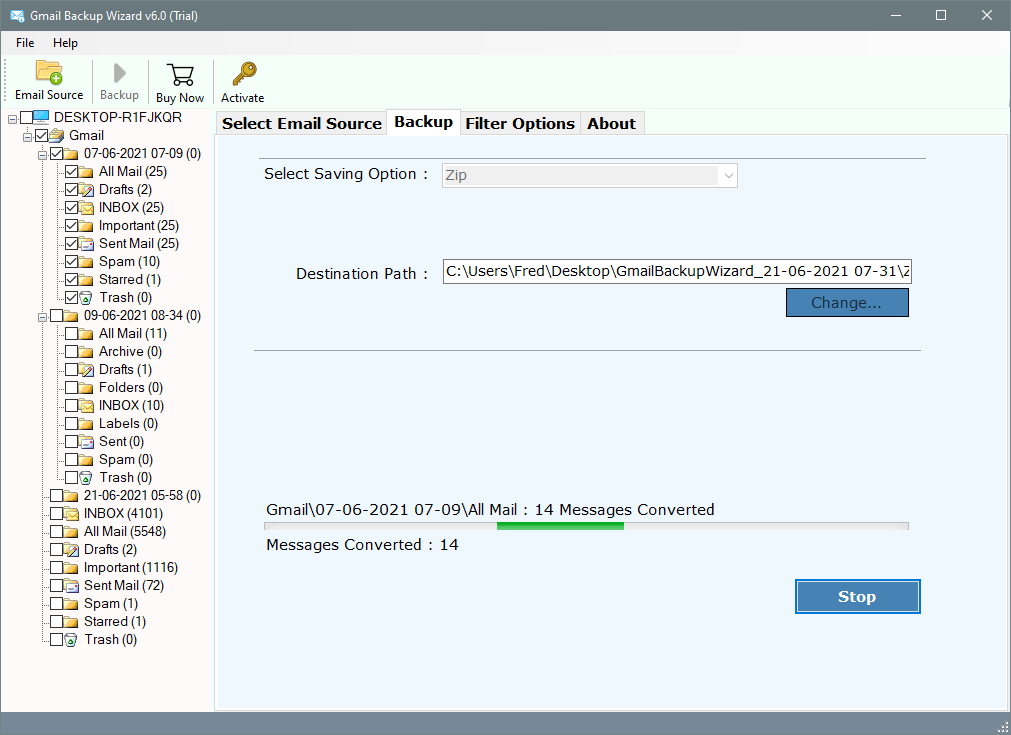Click the Change... button

click(x=847, y=302)
